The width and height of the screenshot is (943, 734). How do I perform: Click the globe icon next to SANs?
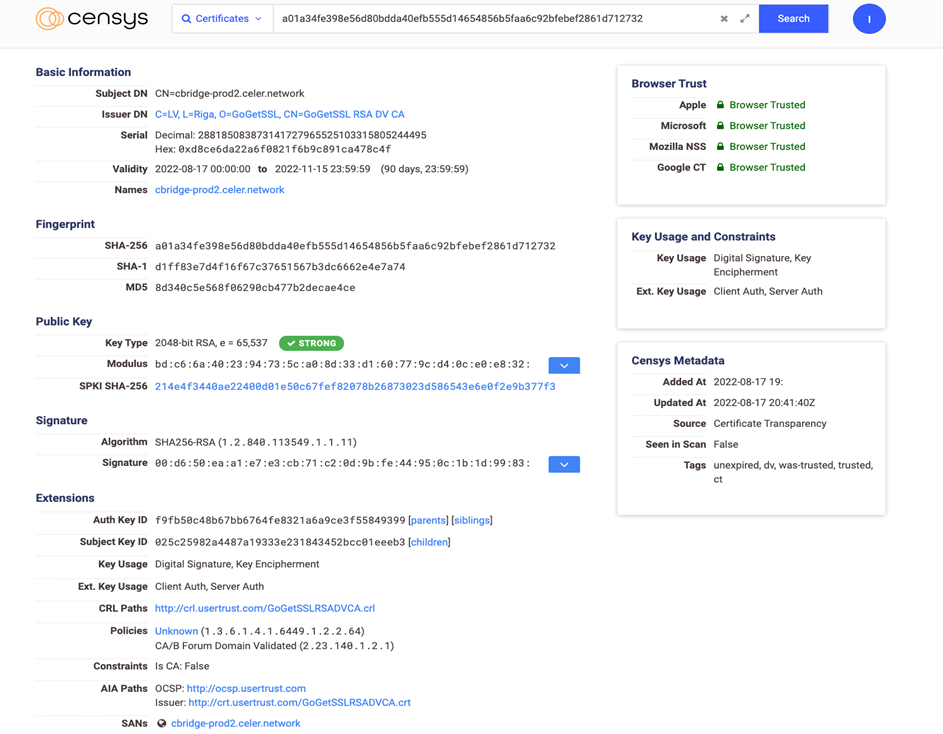pyautogui.click(x=162, y=723)
